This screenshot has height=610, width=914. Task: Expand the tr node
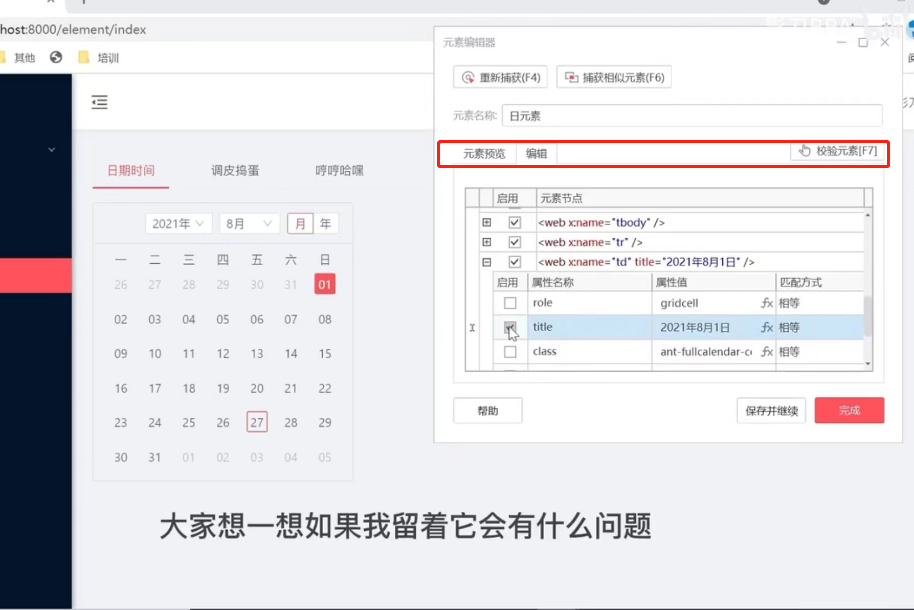[487, 242]
